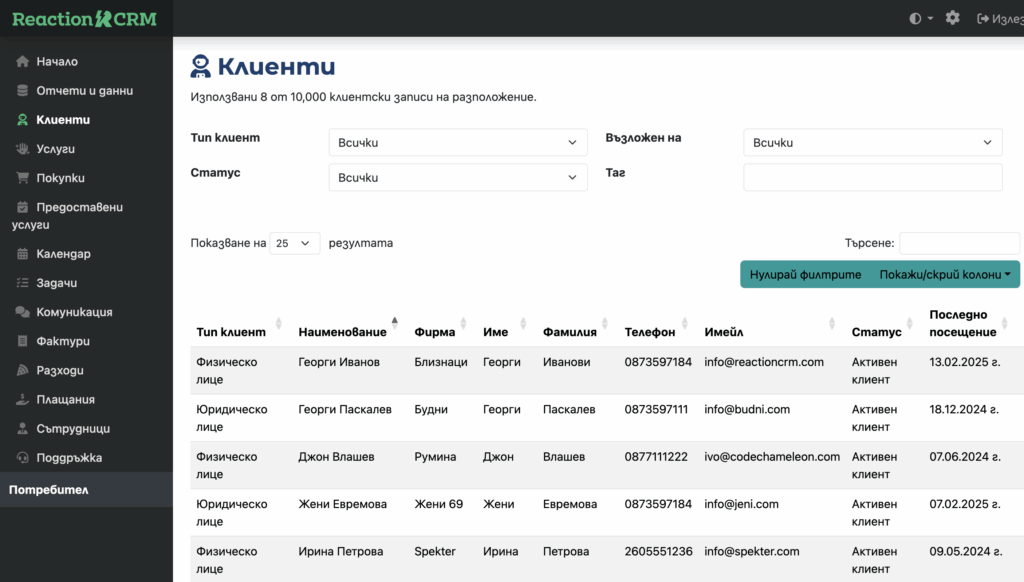
Task: Change results per page dropdown showing 25
Action: (295, 243)
